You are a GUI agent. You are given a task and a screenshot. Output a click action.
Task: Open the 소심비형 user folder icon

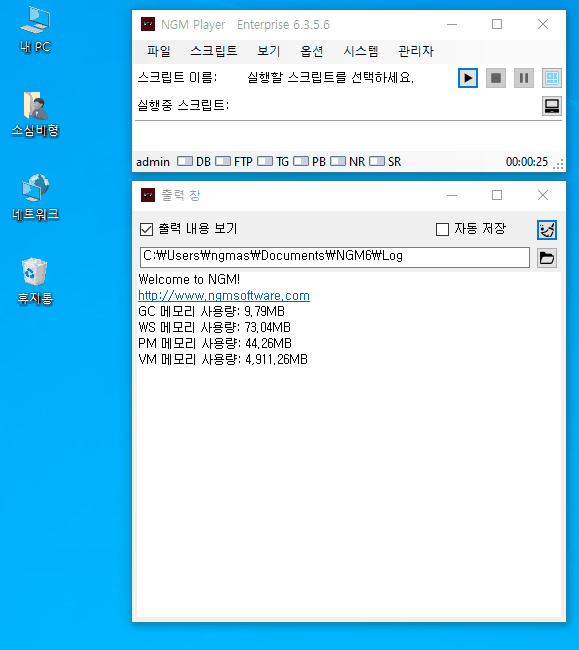(x=35, y=114)
